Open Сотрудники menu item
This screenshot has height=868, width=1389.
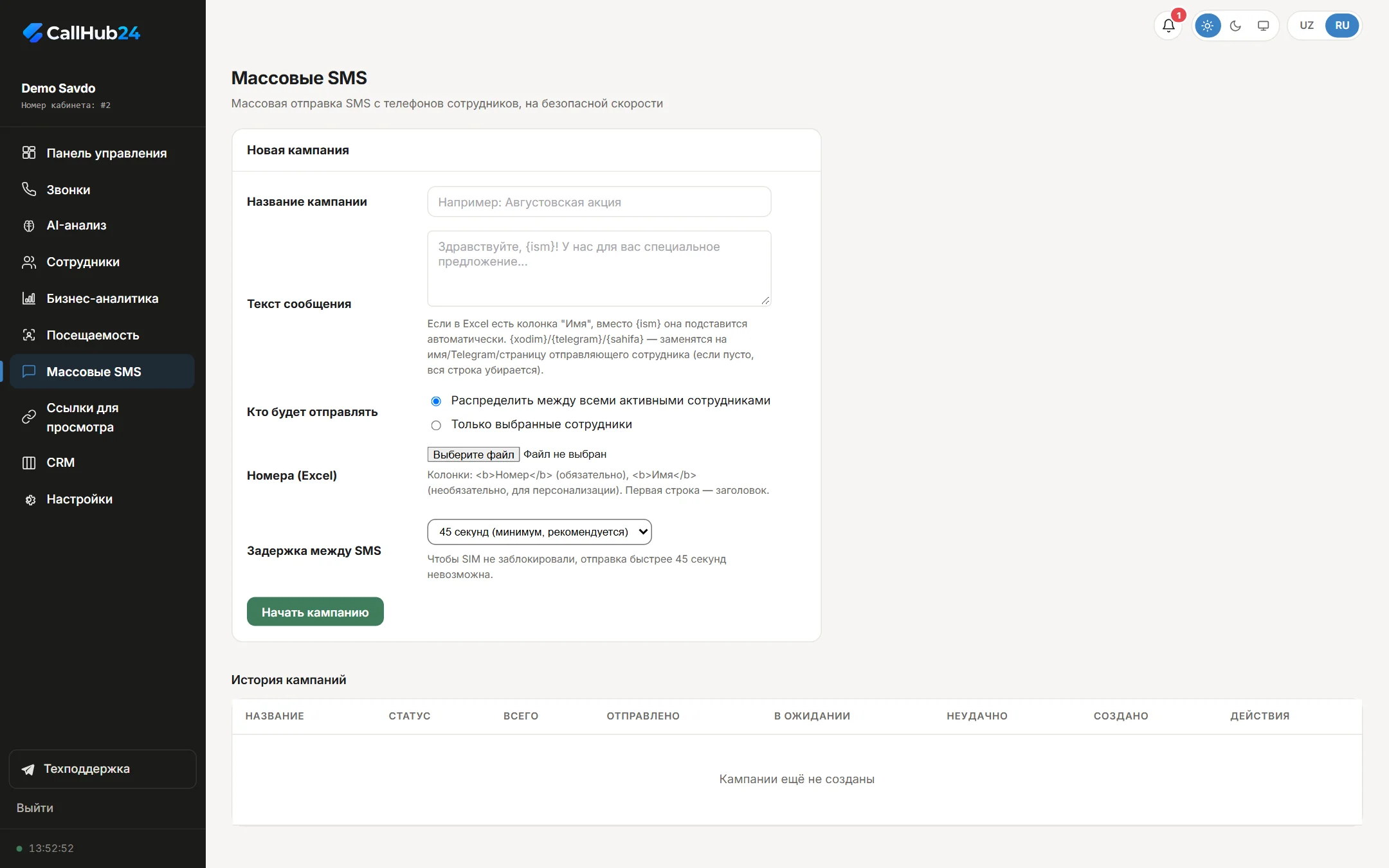pyautogui.click(x=102, y=262)
